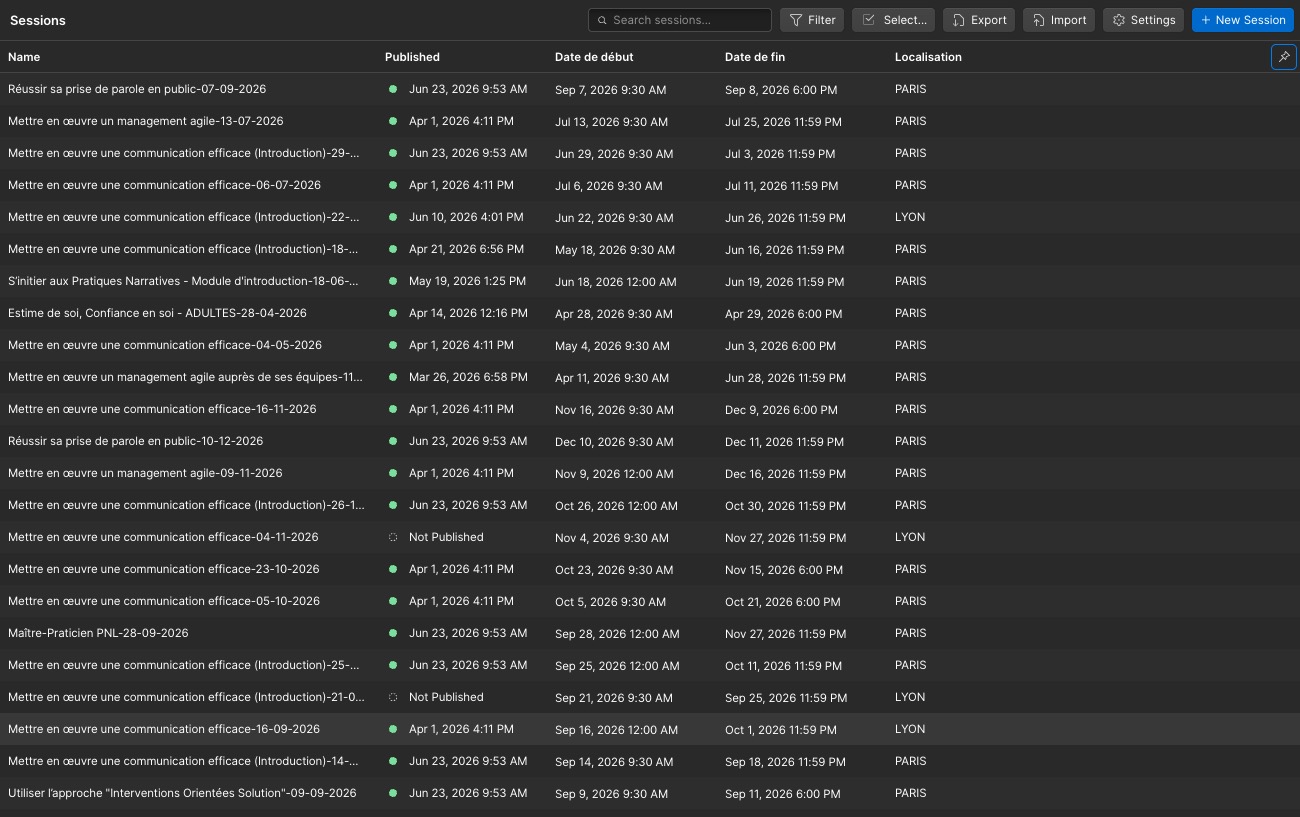This screenshot has height=817, width=1300.
Task: Click start date Jun 18, 2026 12:00 AM
Action: 615,282
